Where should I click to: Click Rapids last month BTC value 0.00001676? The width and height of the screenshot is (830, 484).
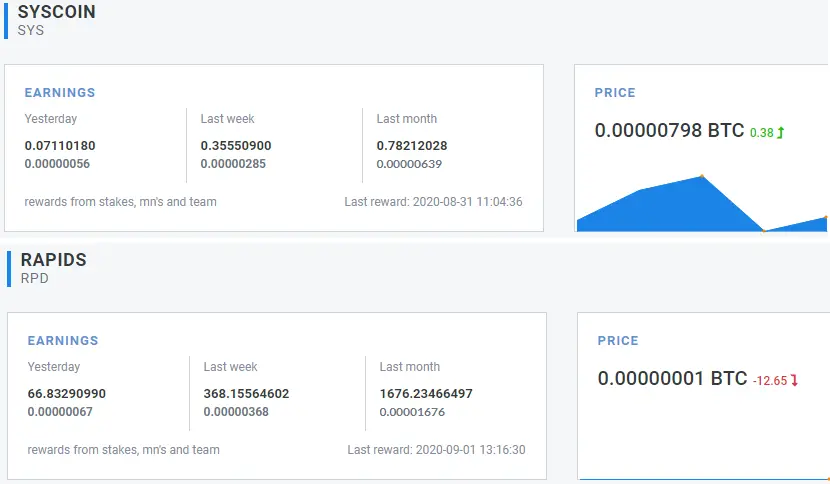point(412,412)
